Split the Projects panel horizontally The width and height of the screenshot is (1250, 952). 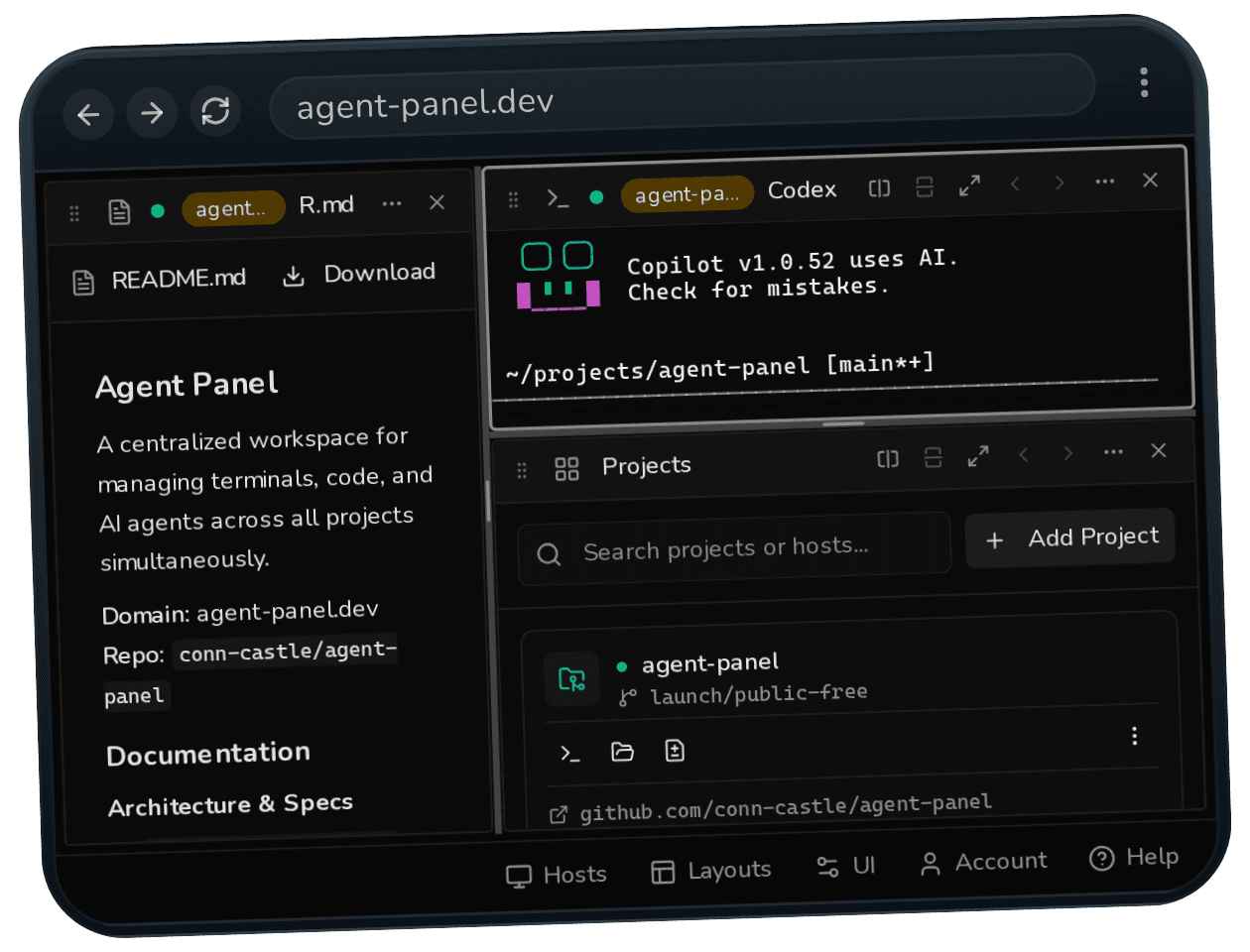pos(888,458)
